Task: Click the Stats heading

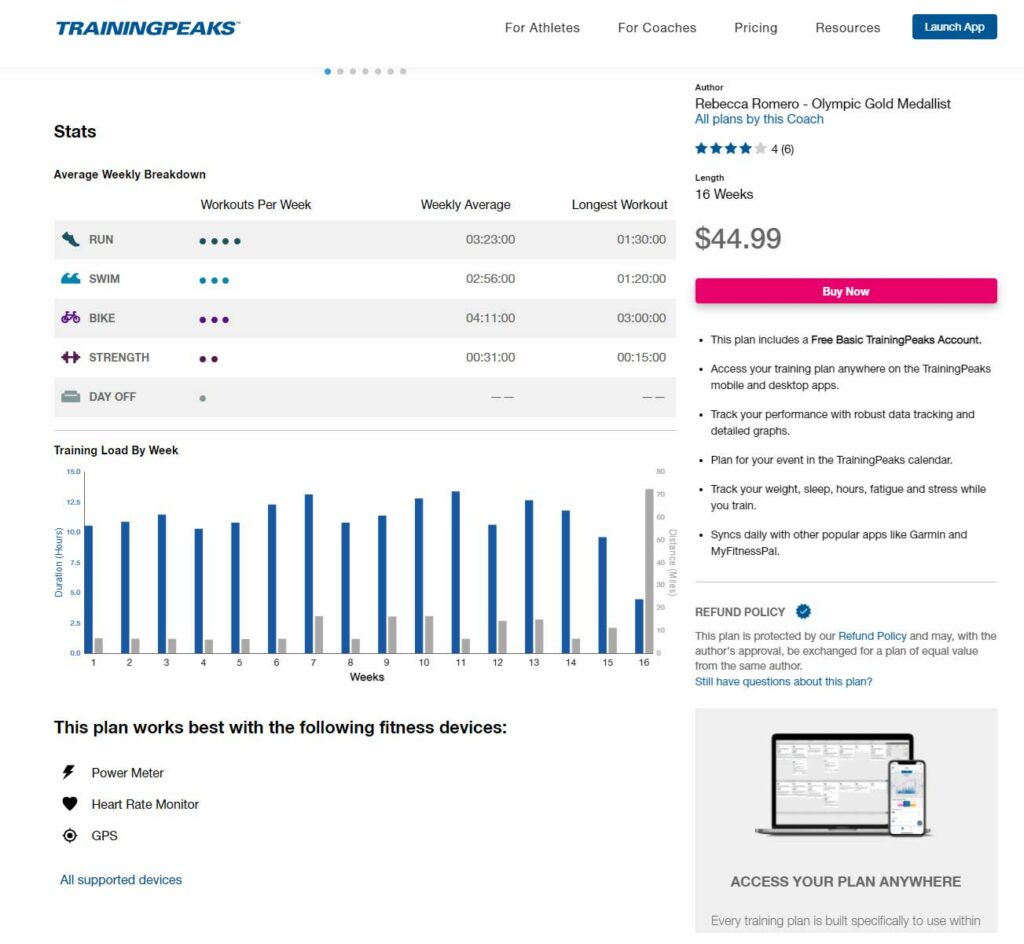Action: click(75, 132)
